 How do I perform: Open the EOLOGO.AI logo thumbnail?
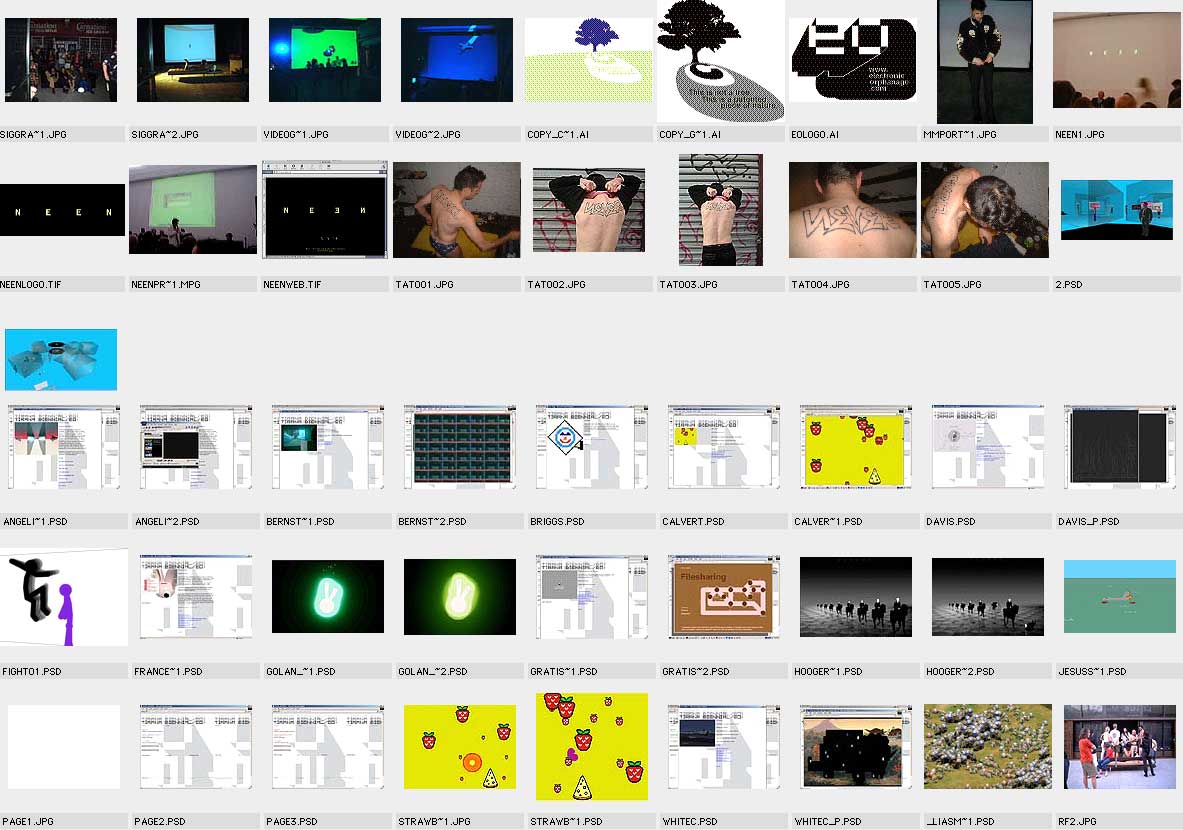point(852,60)
